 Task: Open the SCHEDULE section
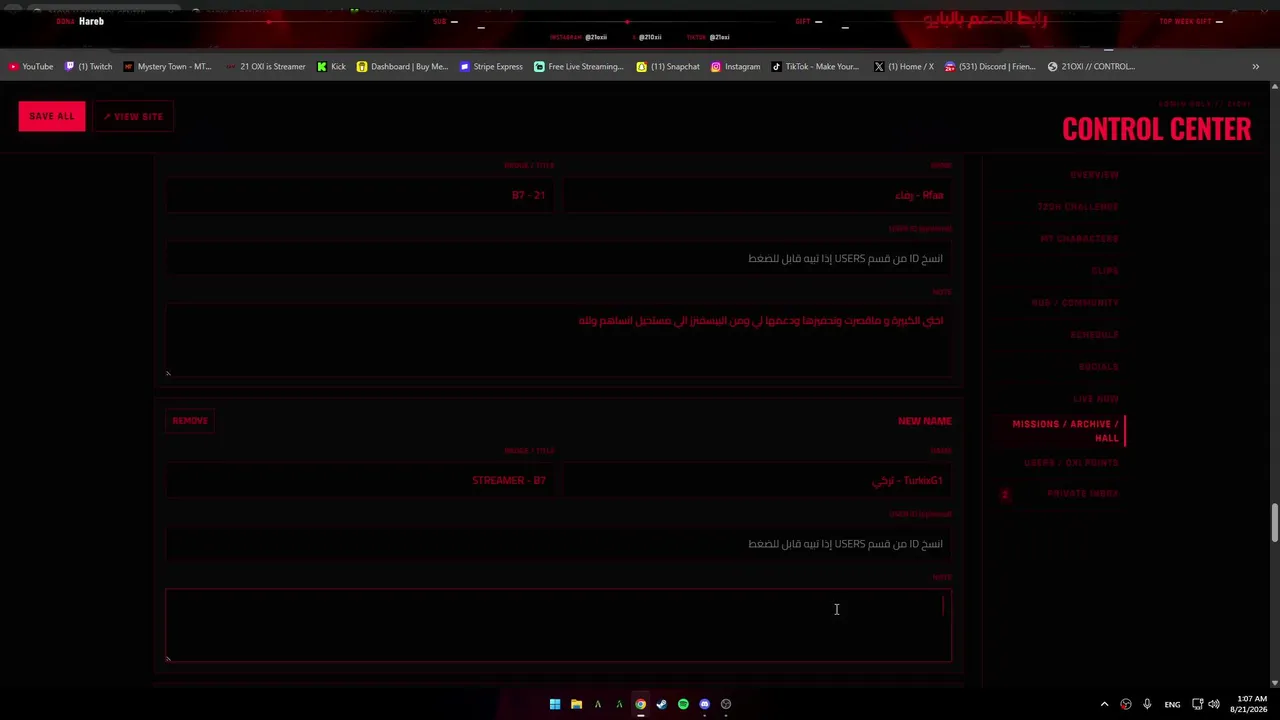pos(1094,335)
